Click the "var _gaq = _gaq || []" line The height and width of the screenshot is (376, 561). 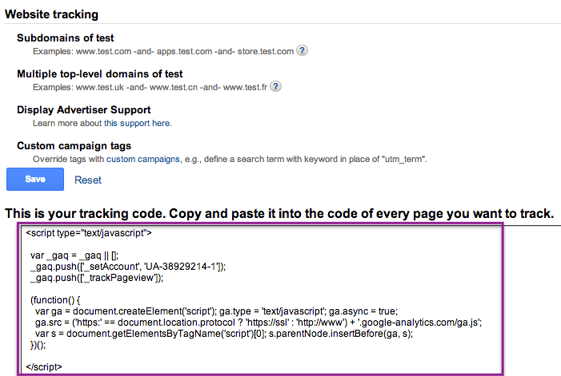click(x=74, y=255)
